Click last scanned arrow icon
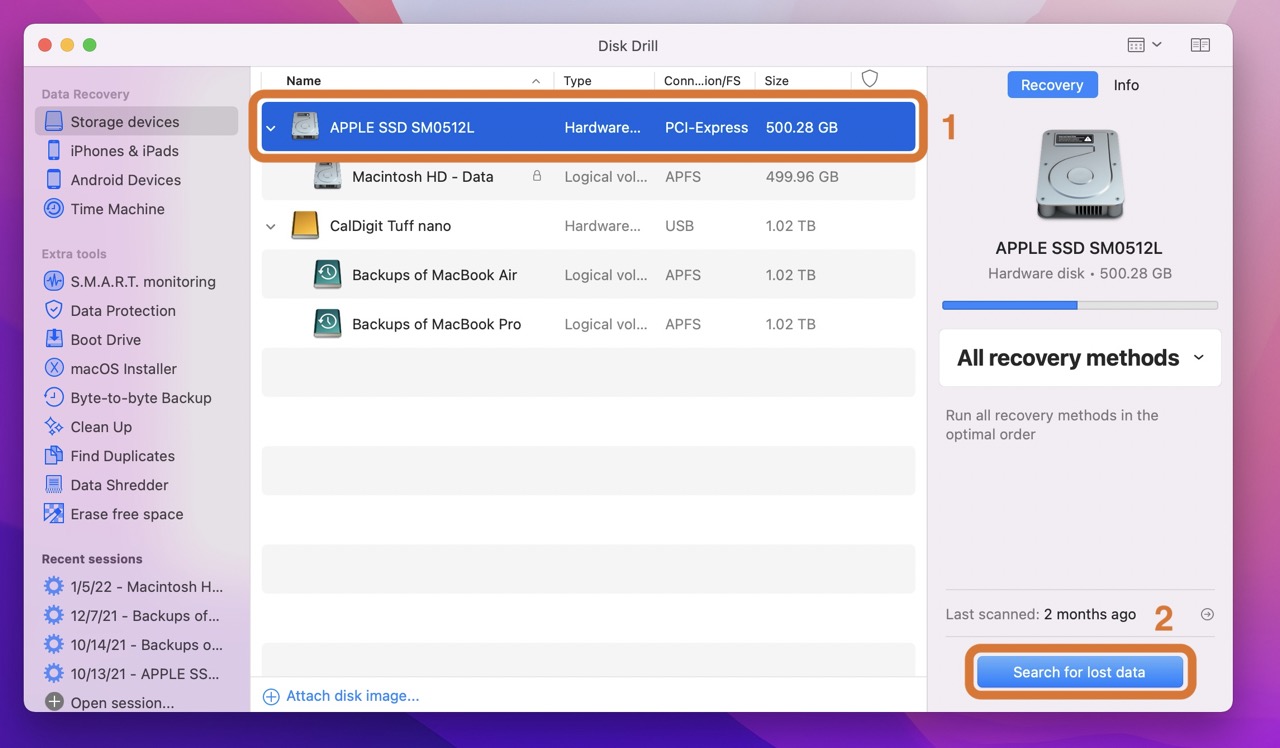 click(1207, 615)
